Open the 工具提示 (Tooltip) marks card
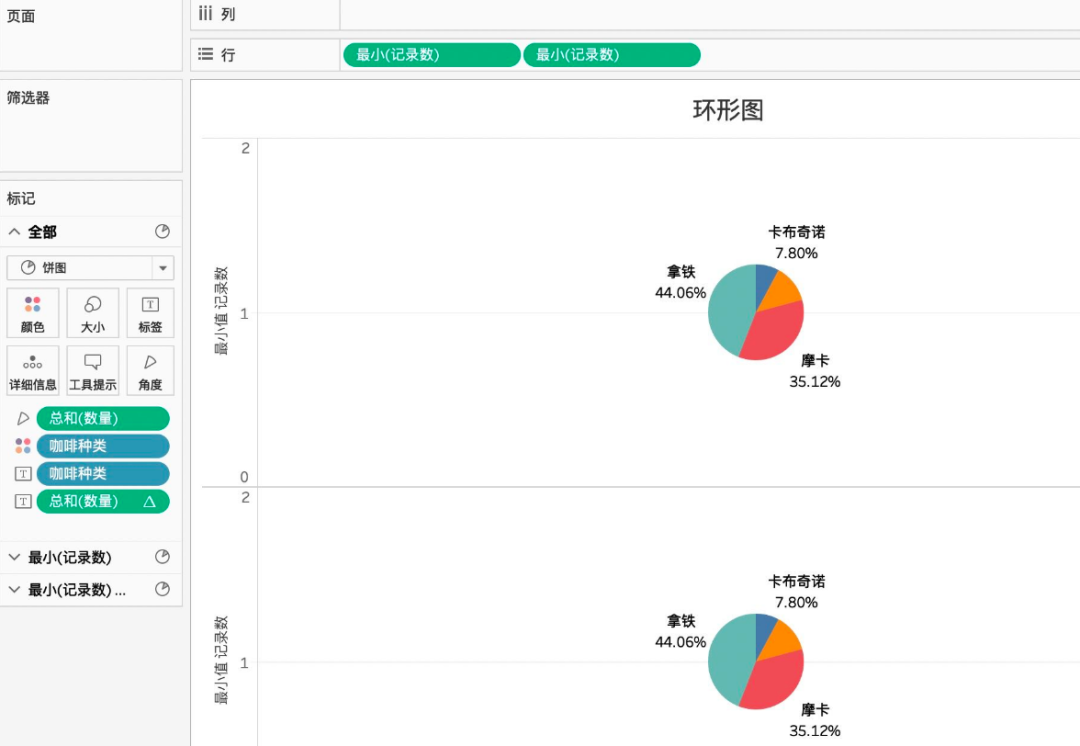 coord(92,370)
